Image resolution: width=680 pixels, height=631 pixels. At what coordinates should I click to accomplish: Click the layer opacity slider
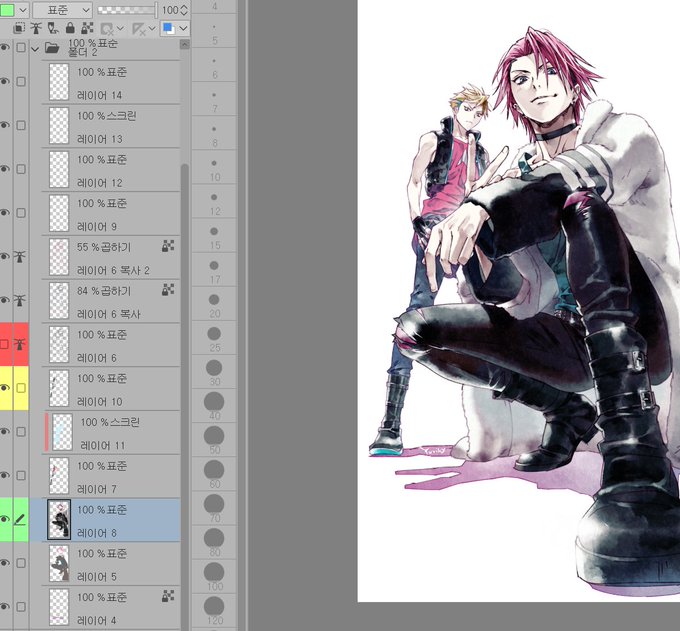(127, 10)
